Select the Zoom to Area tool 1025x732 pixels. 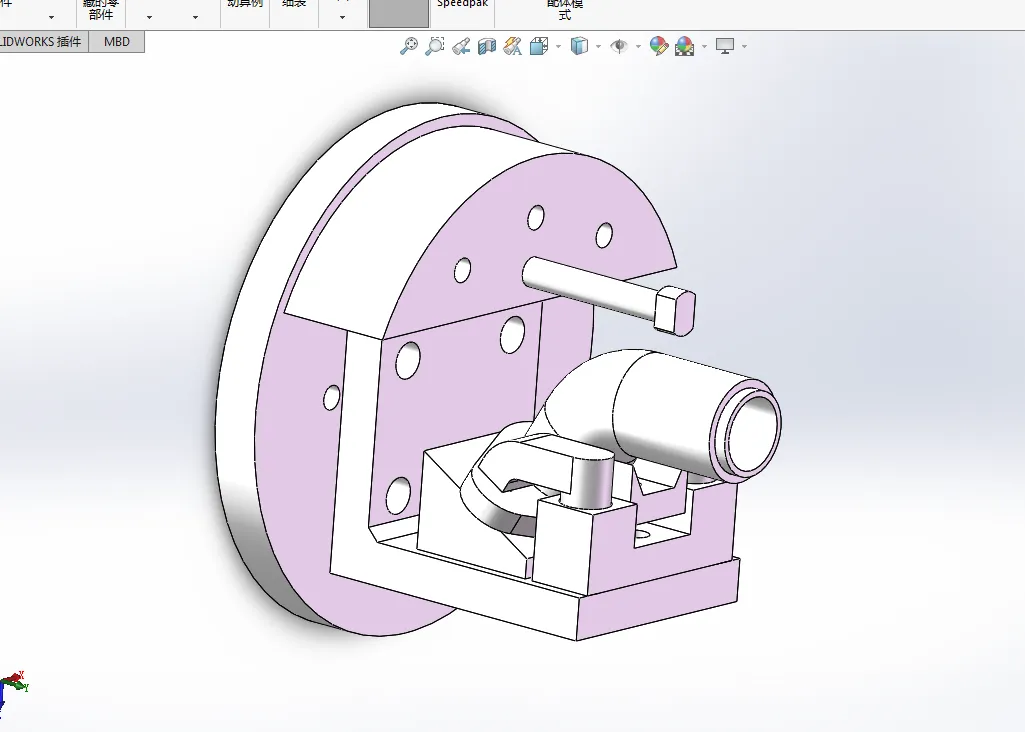[435, 46]
